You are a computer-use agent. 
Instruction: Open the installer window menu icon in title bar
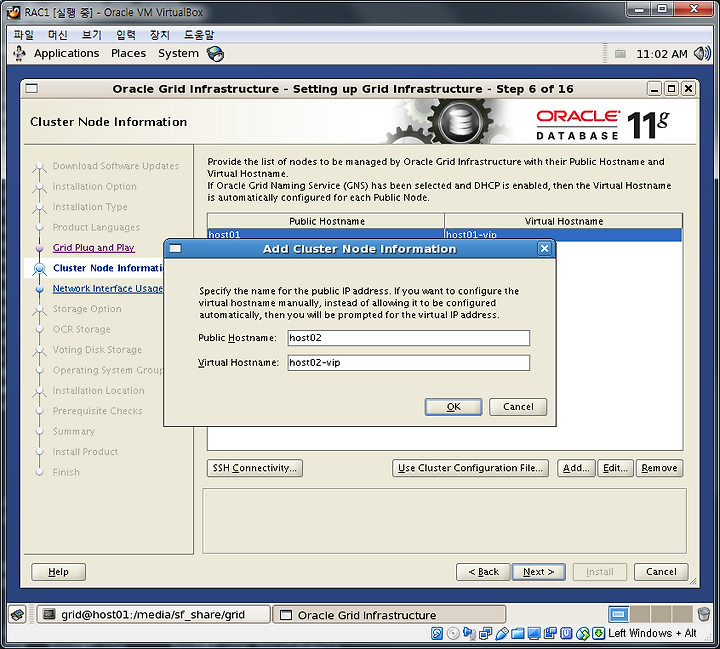click(32, 88)
